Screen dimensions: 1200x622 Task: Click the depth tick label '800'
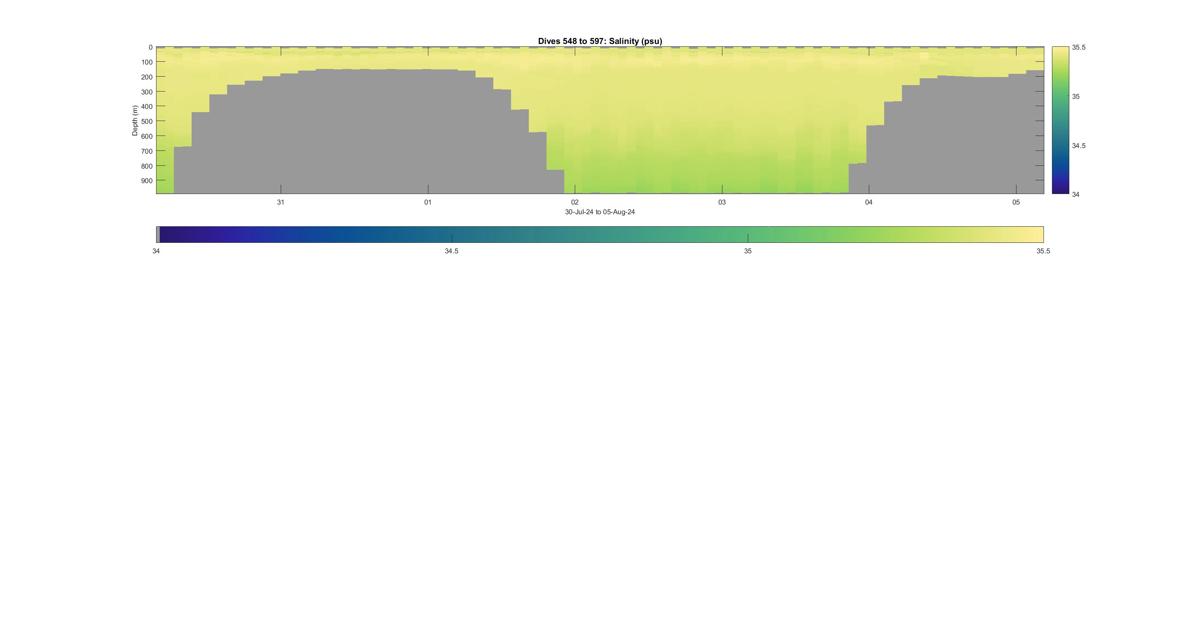(146, 166)
